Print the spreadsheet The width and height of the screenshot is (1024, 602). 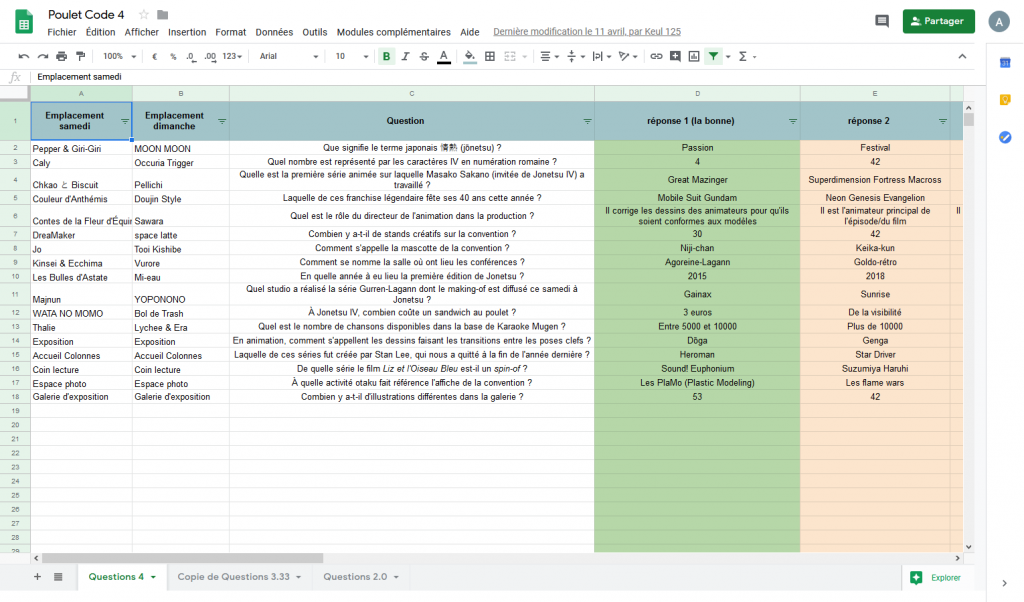(61, 57)
